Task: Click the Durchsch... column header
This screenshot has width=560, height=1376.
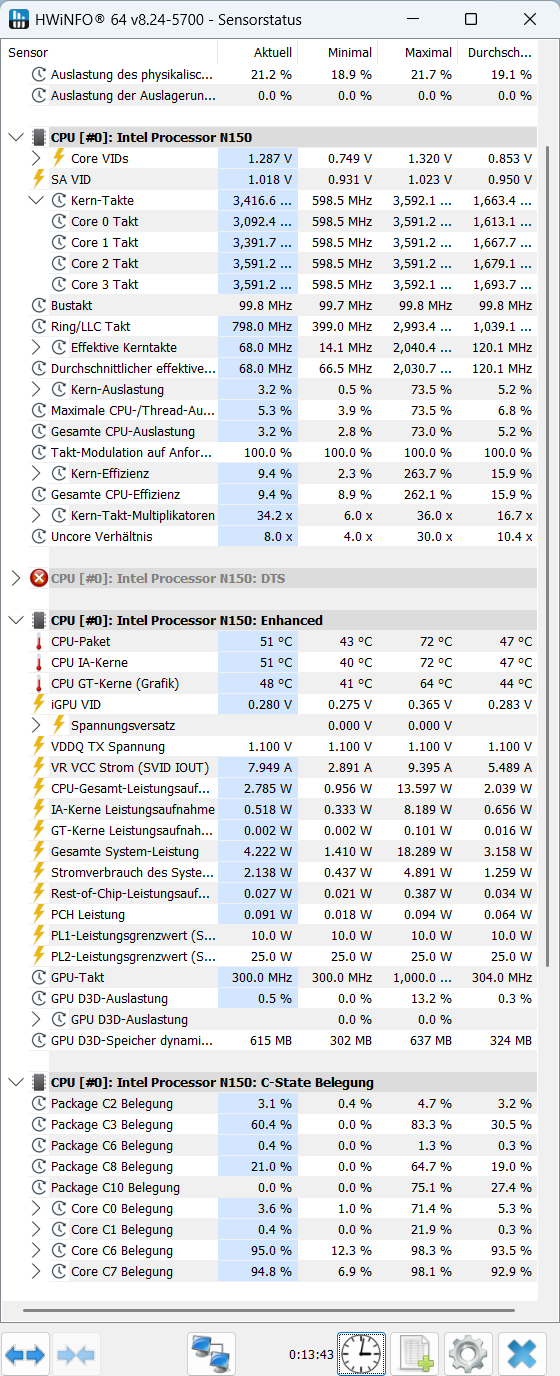Action: pyautogui.click(x=498, y=52)
